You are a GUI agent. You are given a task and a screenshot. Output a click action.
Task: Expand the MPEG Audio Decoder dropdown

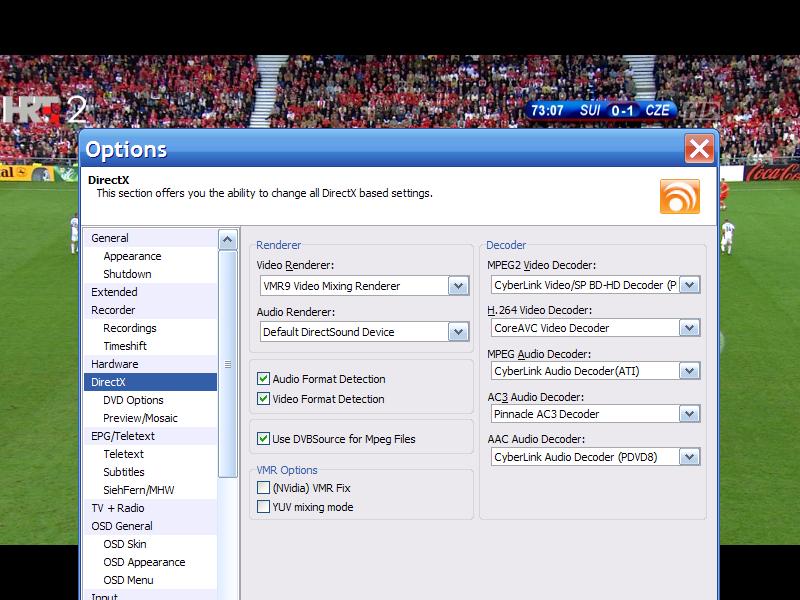(689, 371)
